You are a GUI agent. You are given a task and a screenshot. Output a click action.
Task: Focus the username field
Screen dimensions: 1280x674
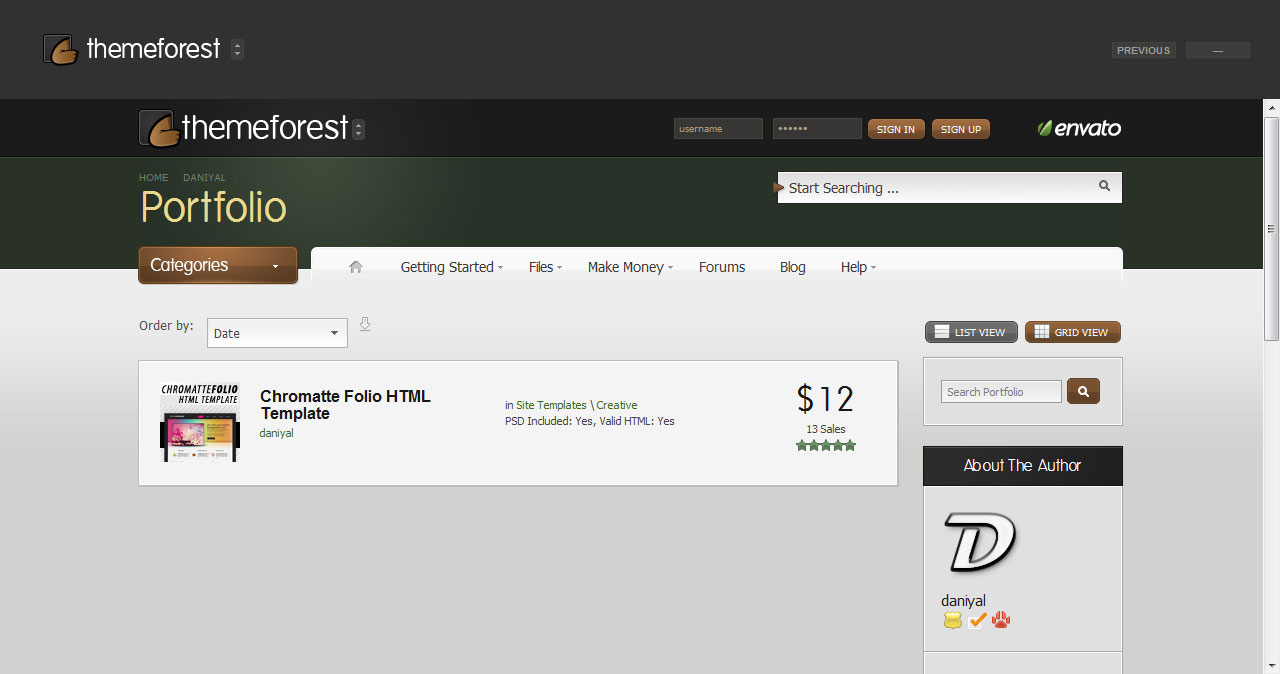coord(718,129)
